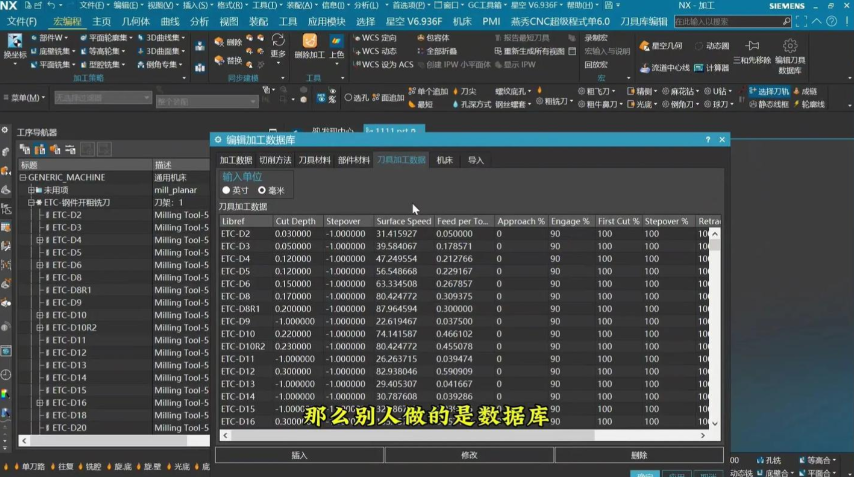Screen dimensions: 854x477
Task: Click the 回放宏 button
Action: tap(596, 64)
